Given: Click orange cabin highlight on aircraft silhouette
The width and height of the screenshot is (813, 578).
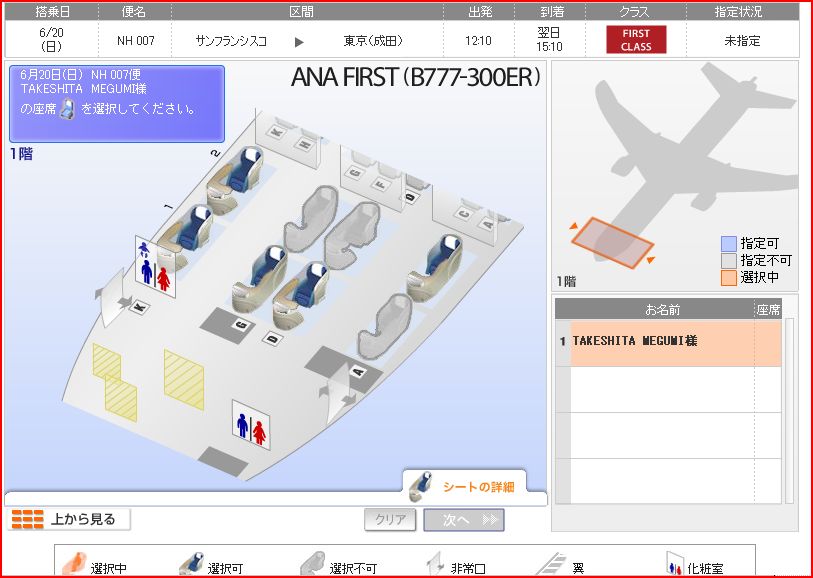Looking at the screenshot, I should [x=612, y=243].
